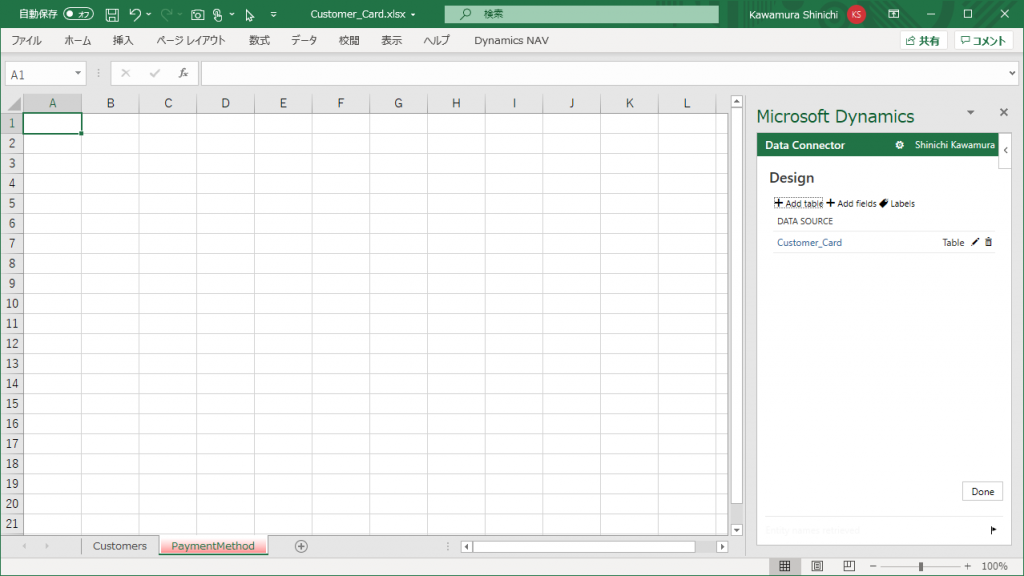Click the Add table button
The width and height of the screenshot is (1024, 576).
coord(798,203)
